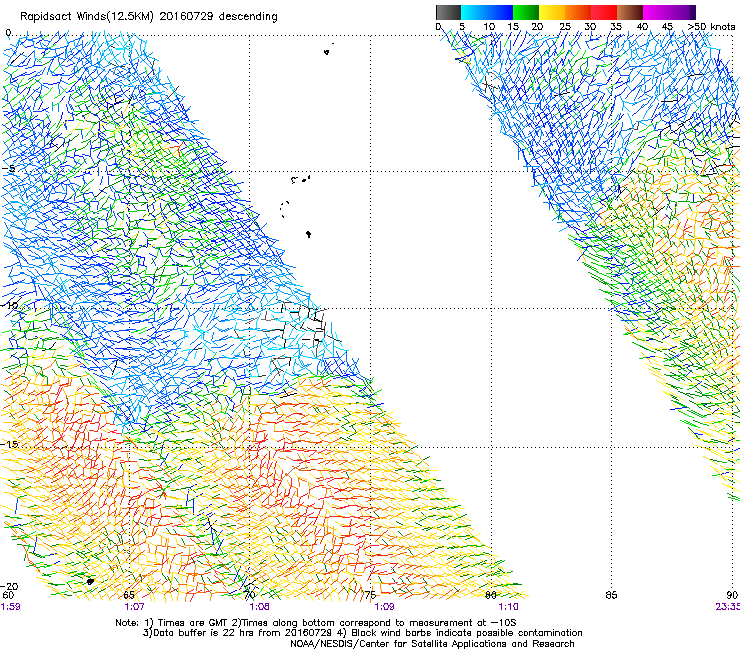Click the '-10' latitude axis label
The height and width of the screenshot is (650, 740).
9,305
